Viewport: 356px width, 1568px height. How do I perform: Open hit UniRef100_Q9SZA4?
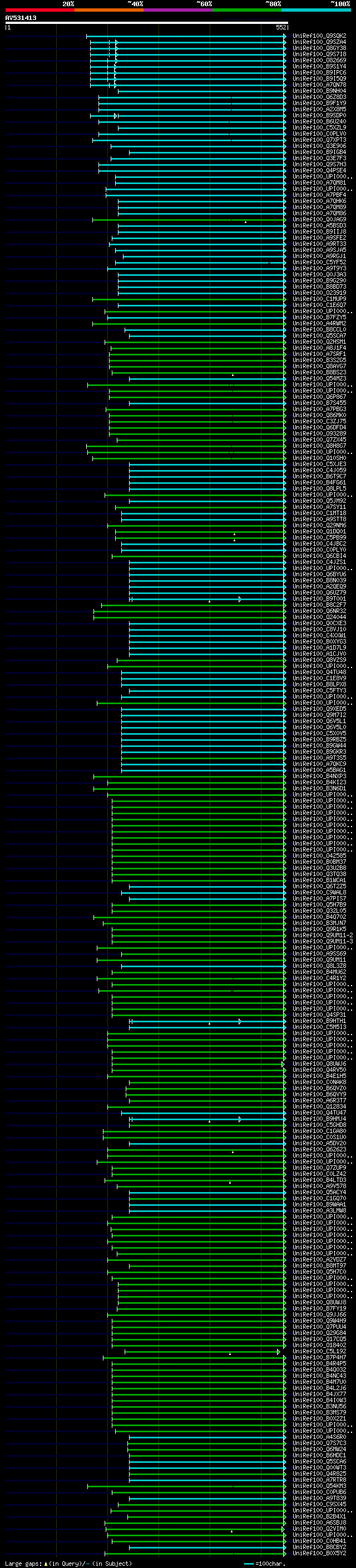point(319,42)
